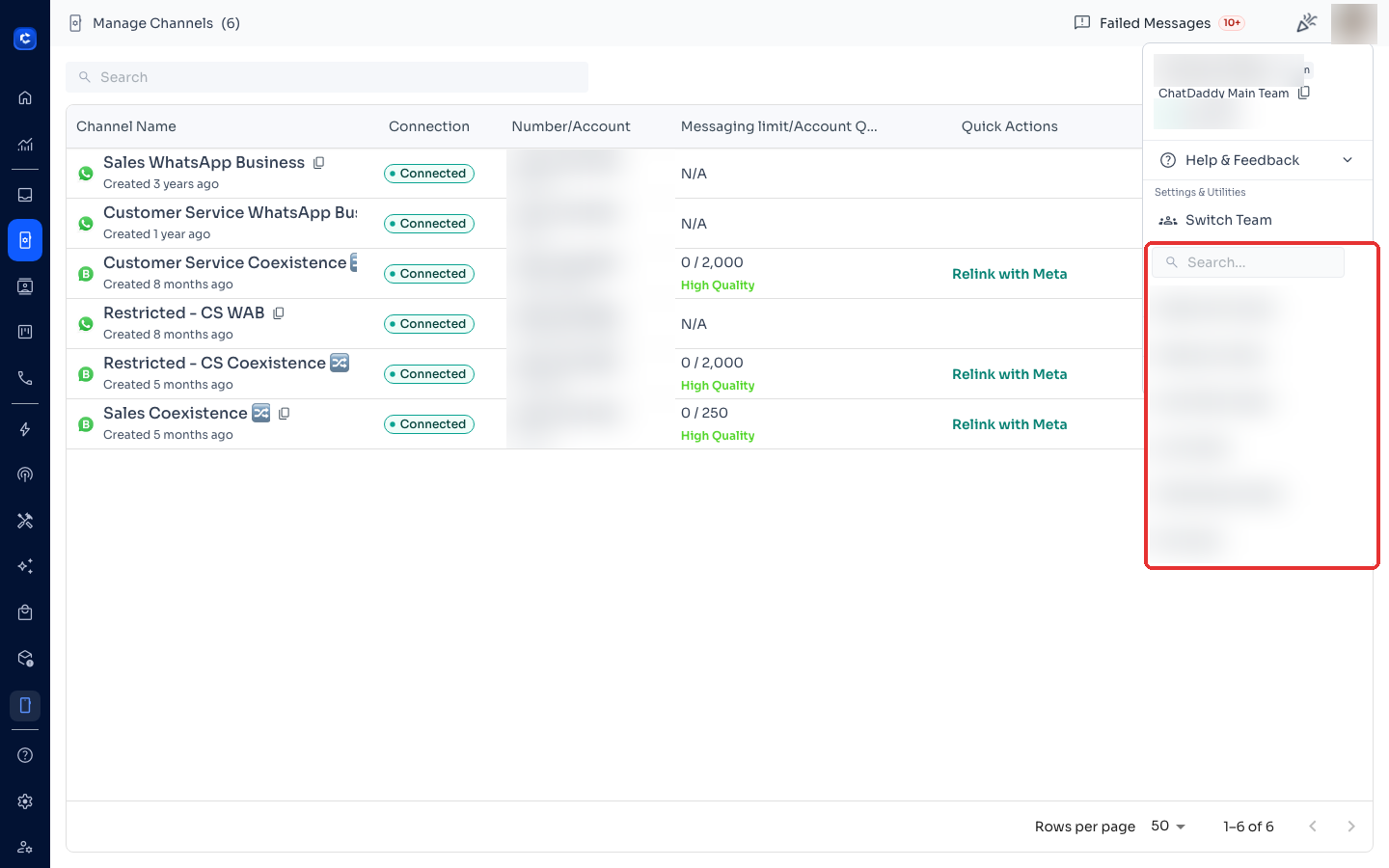Open the Customer Service WhatsApp Business row
Viewport: 1389px width, 868px height.
click(604, 224)
